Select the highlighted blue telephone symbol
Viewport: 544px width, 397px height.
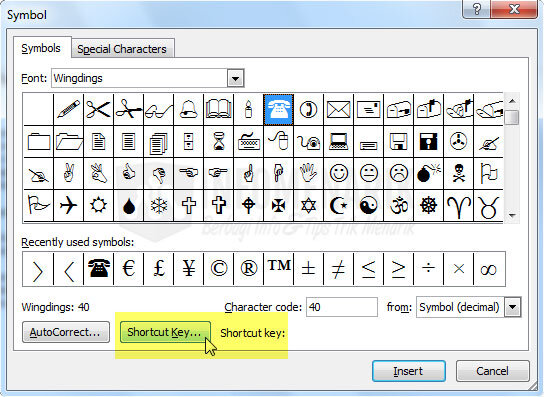pyautogui.click(x=278, y=109)
